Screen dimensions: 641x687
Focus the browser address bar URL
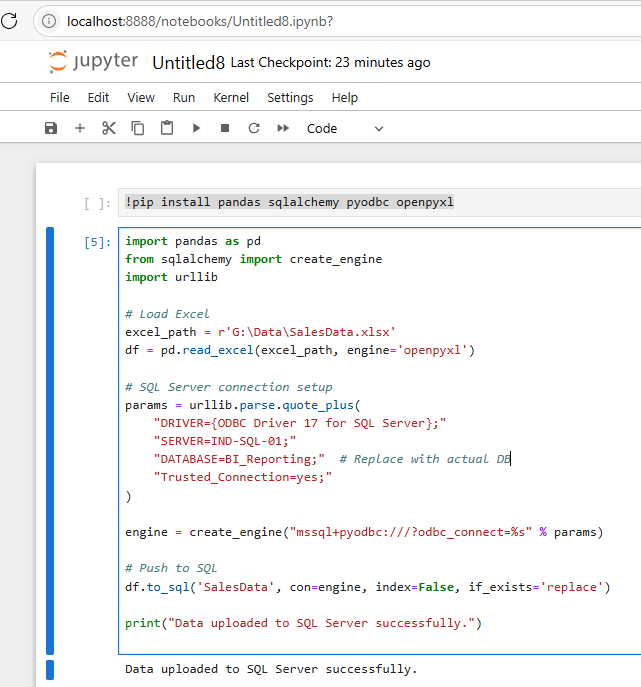[200, 21]
